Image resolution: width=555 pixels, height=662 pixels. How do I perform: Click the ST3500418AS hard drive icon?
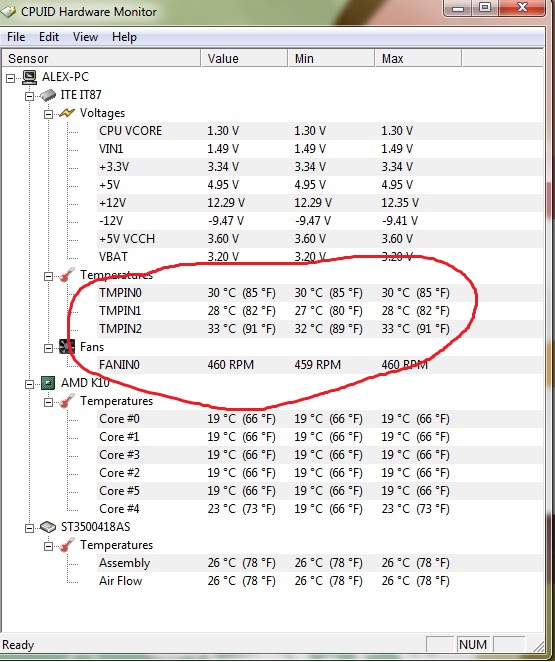click(48, 527)
